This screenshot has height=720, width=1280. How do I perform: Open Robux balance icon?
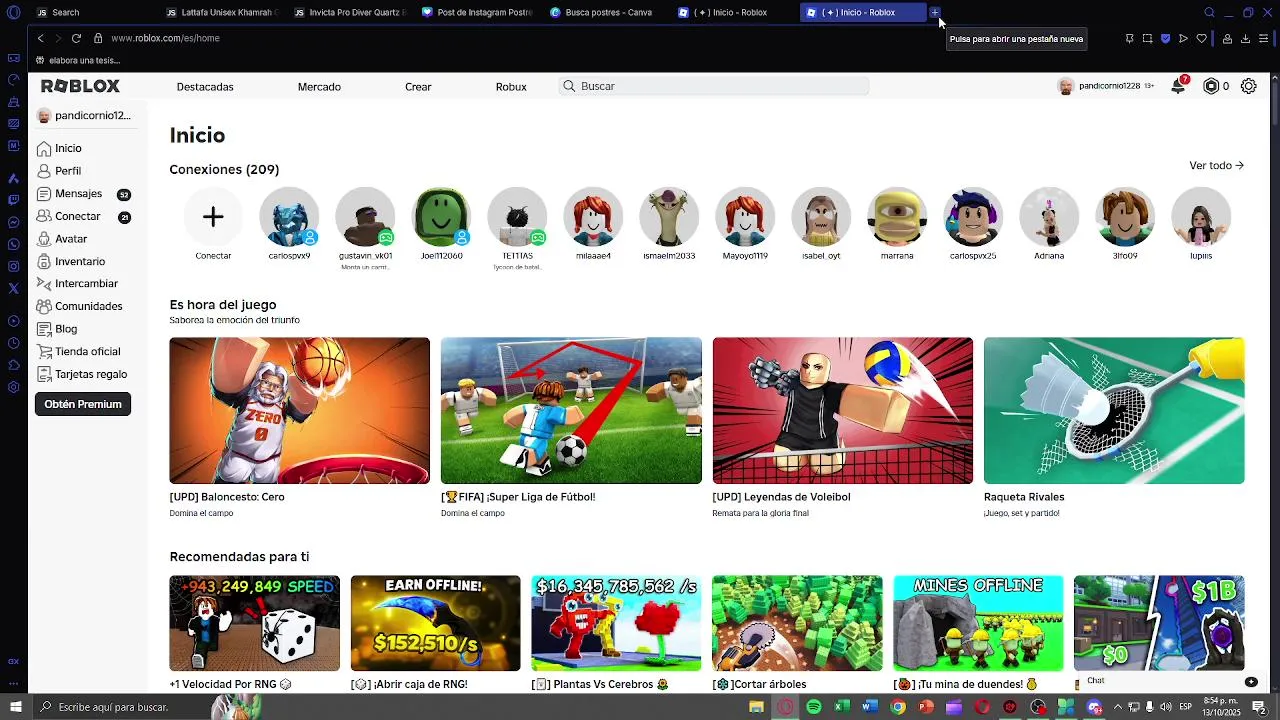[x=1211, y=86]
